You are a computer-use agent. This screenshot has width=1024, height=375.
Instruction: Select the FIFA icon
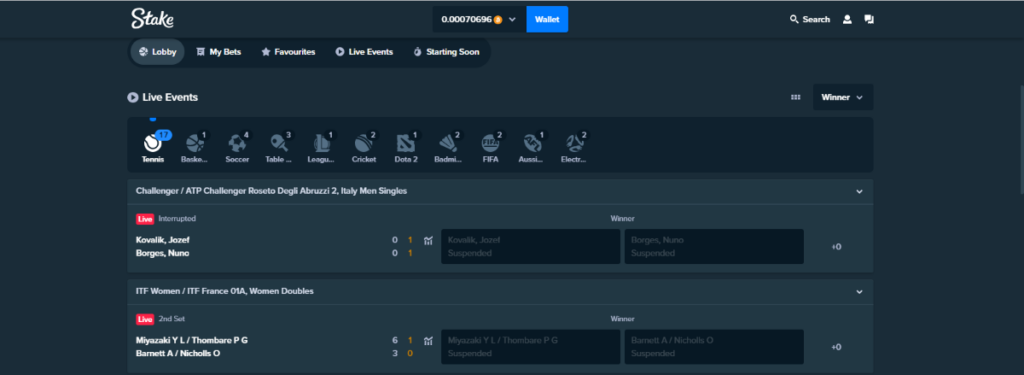coord(490,146)
